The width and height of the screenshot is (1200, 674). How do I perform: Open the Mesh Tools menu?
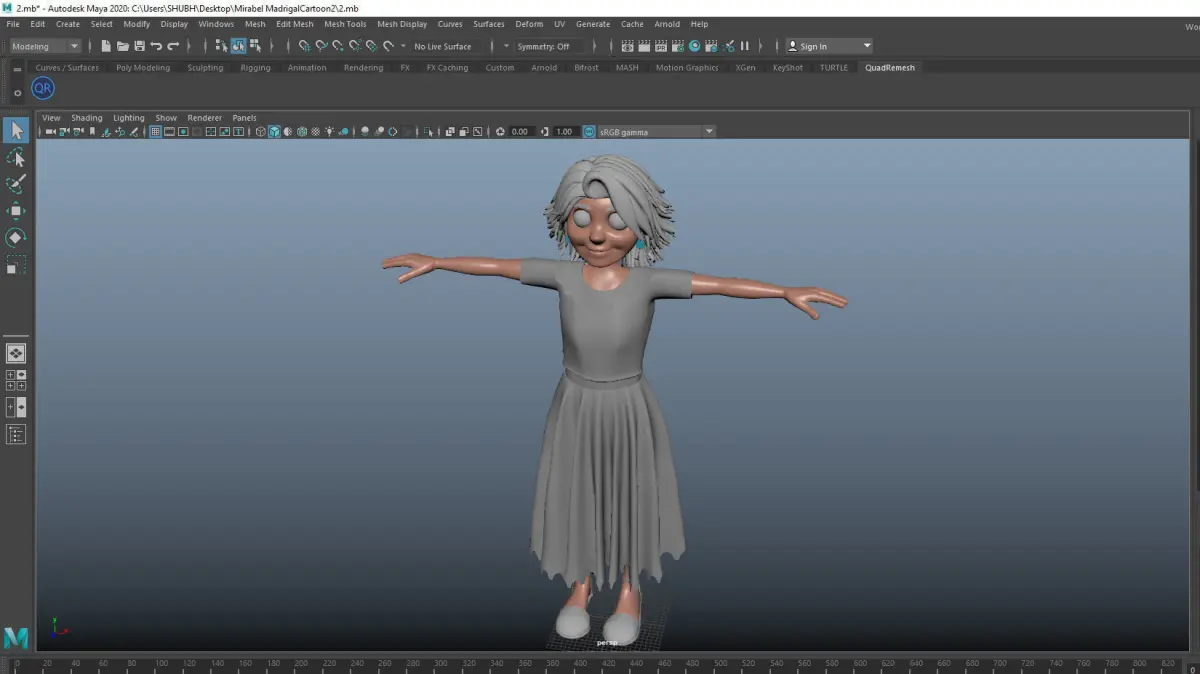point(345,24)
